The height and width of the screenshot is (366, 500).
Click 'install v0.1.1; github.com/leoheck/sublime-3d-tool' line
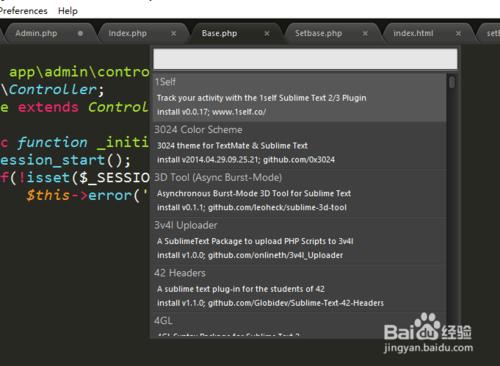252,207
